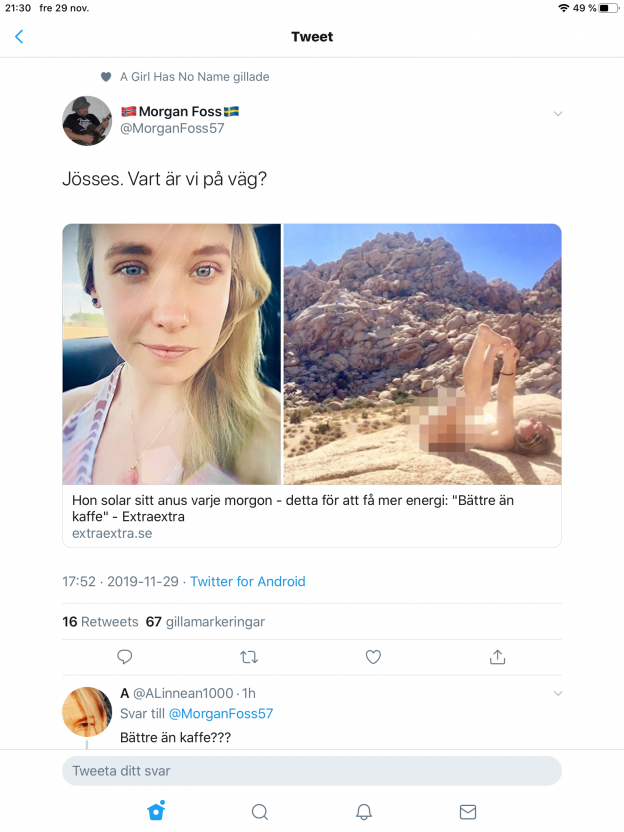Open ALinnean1000 profile avatar
Screen dimensions: 624x832
[87, 712]
